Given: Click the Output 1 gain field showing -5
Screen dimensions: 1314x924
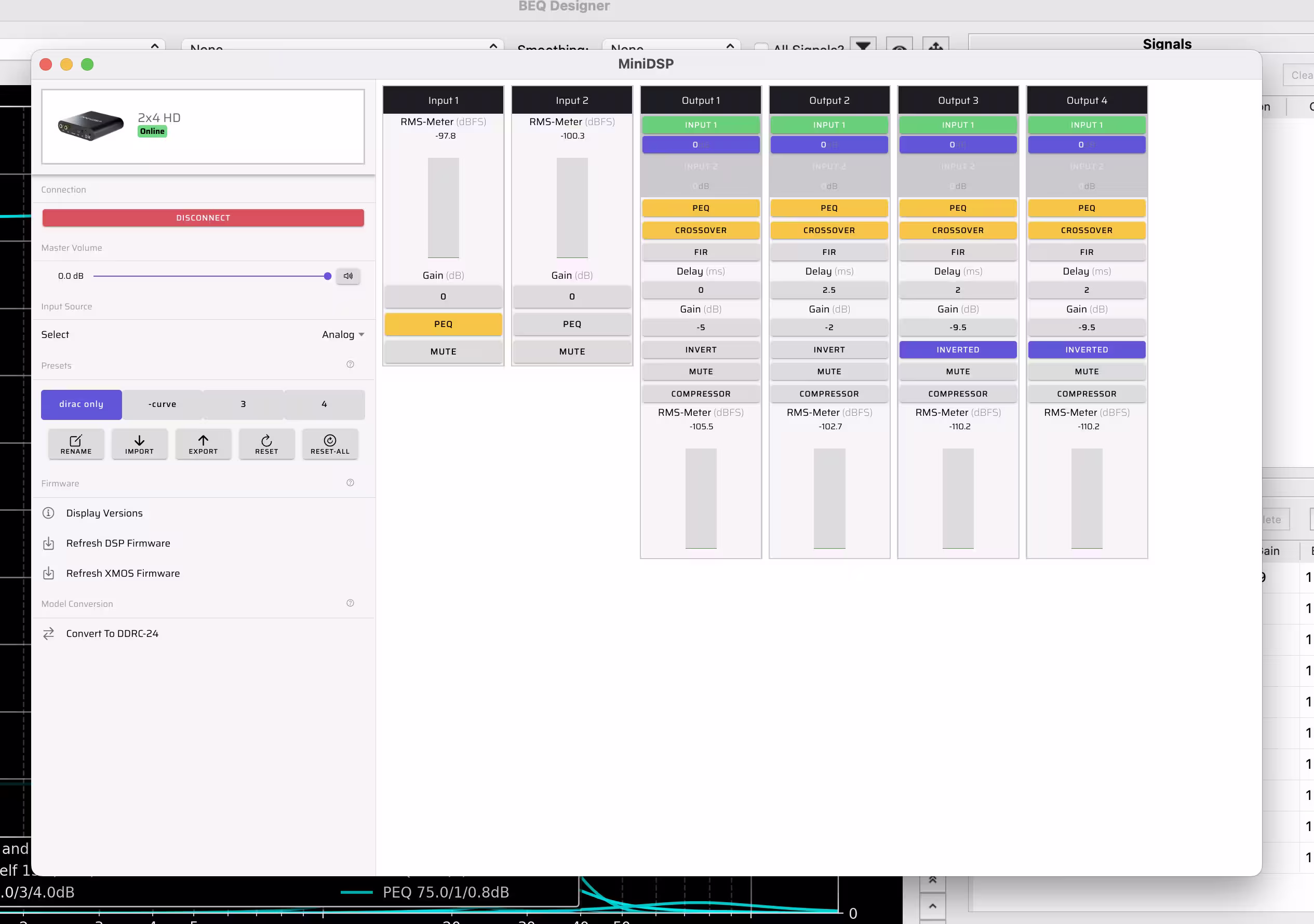Looking at the screenshot, I should [x=701, y=328].
